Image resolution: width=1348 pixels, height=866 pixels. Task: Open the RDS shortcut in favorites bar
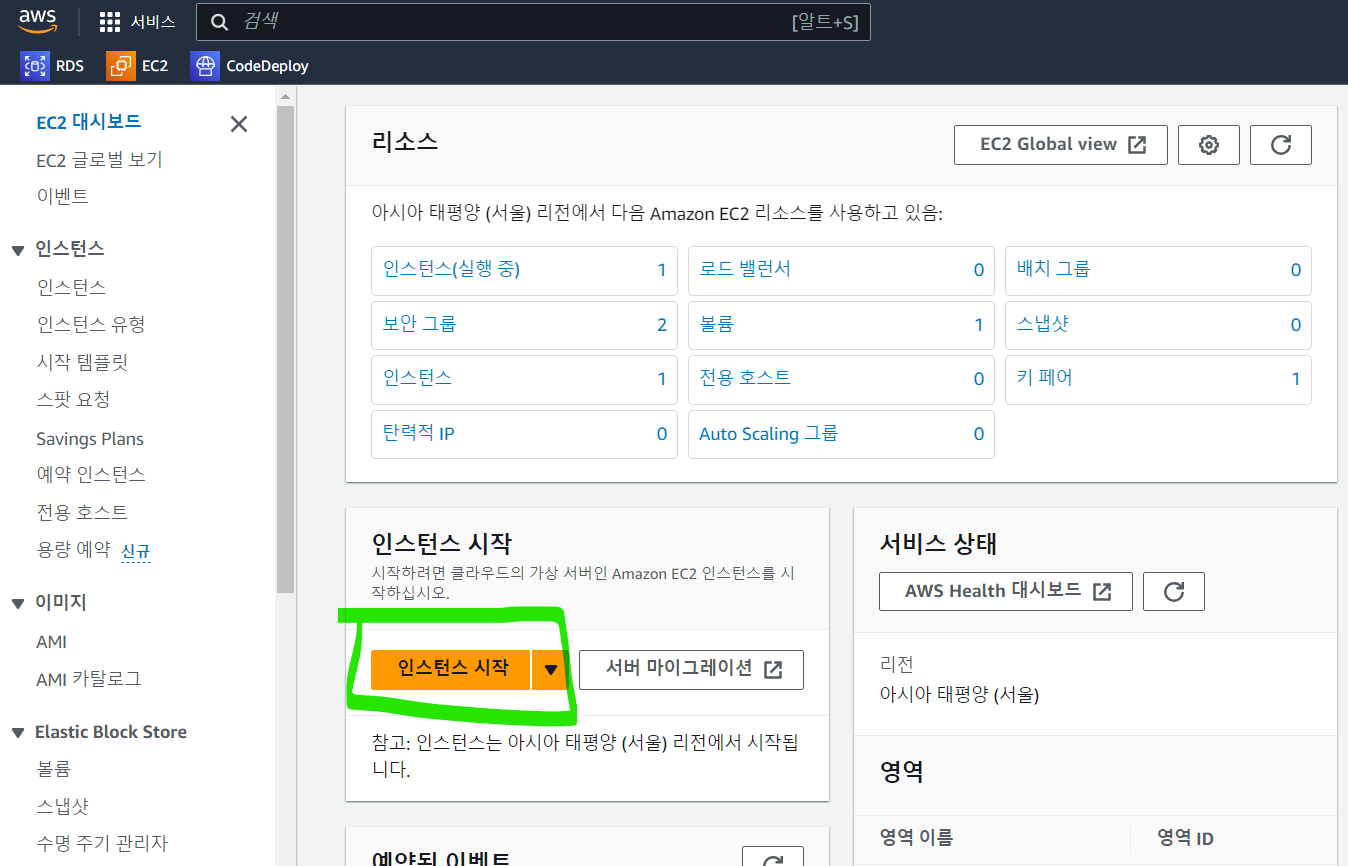coord(52,66)
